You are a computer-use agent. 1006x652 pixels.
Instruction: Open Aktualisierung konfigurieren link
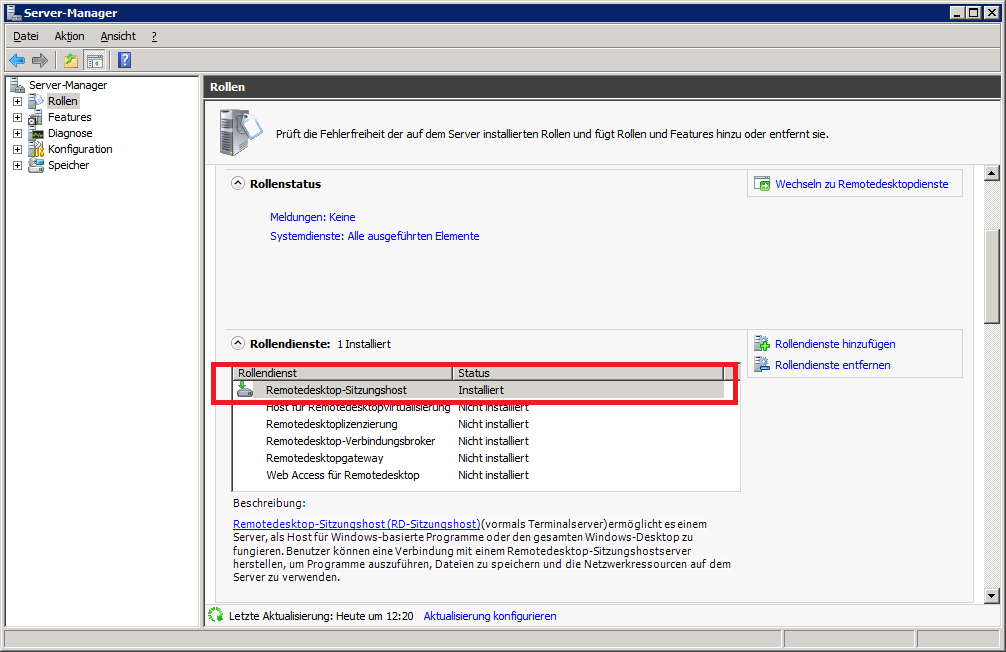pos(489,616)
